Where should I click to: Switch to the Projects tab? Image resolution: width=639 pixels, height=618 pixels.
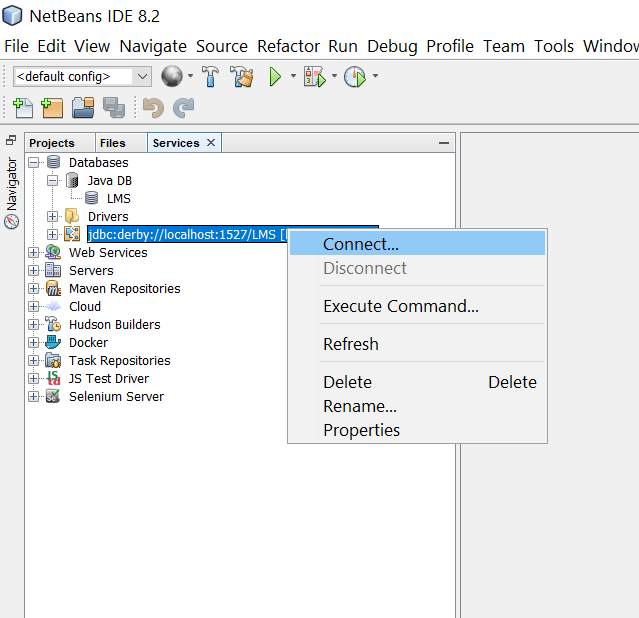pos(60,143)
